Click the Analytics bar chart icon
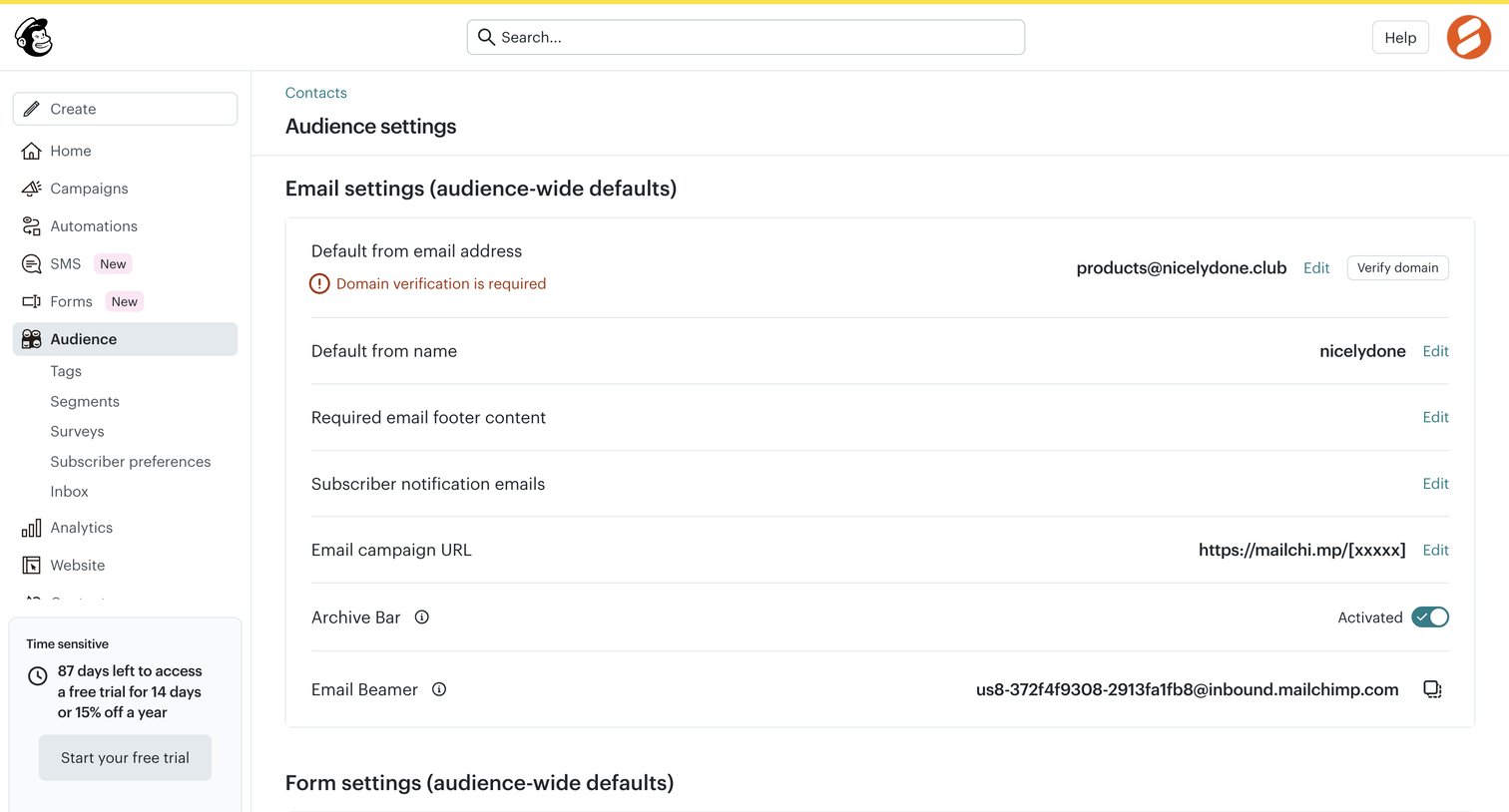 point(32,528)
